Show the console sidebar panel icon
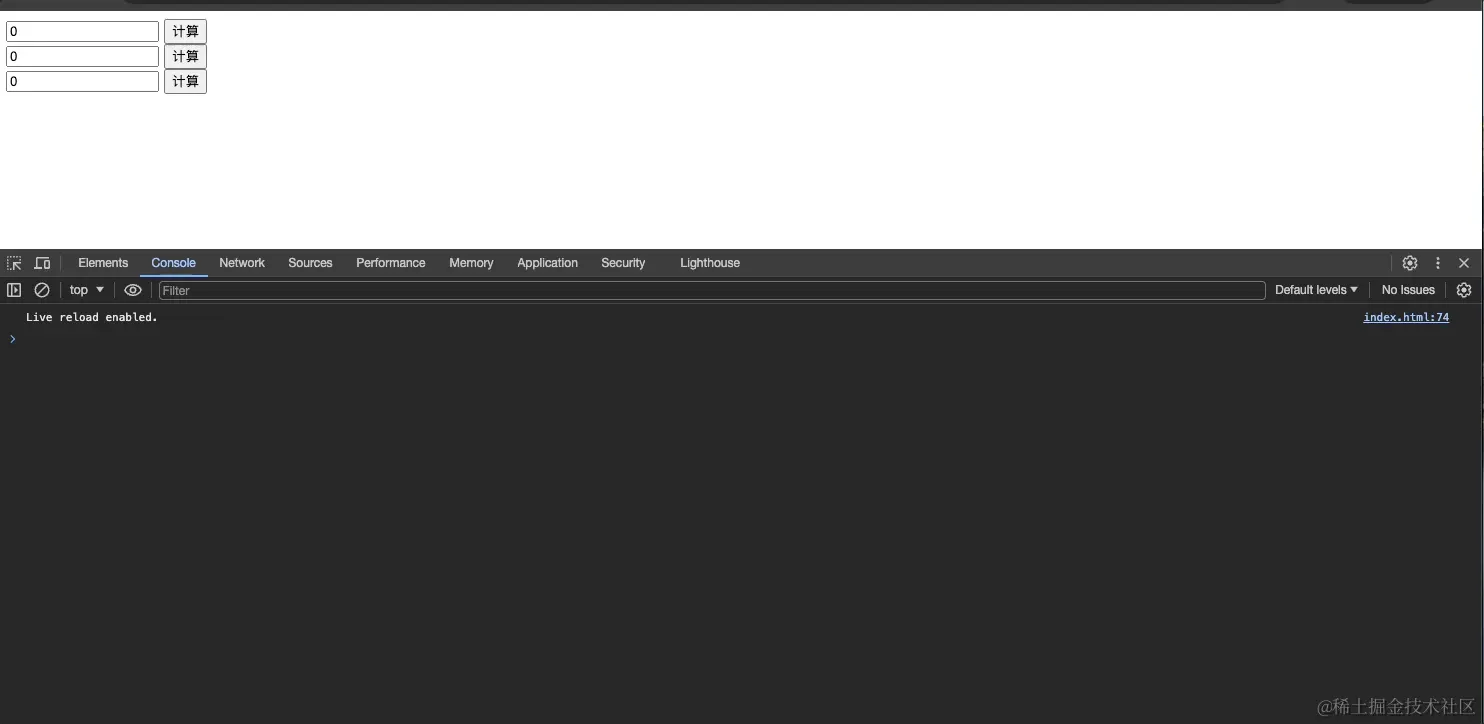1484x724 pixels. [x=14, y=290]
